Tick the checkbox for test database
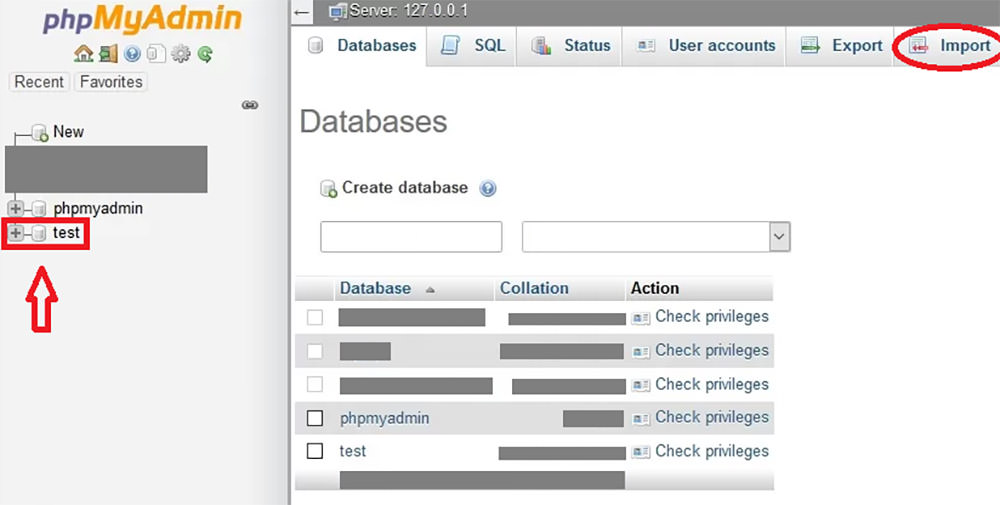Screen dimensions: 1000x505 tap(315, 451)
